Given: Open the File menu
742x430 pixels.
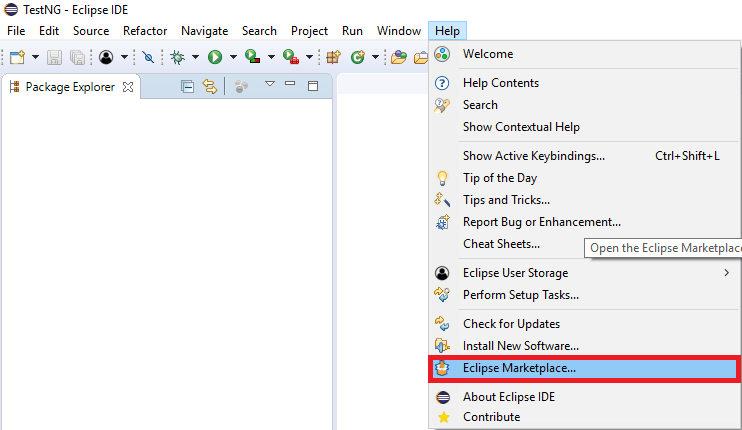Looking at the screenshot, I should click(x=16, y=31).
